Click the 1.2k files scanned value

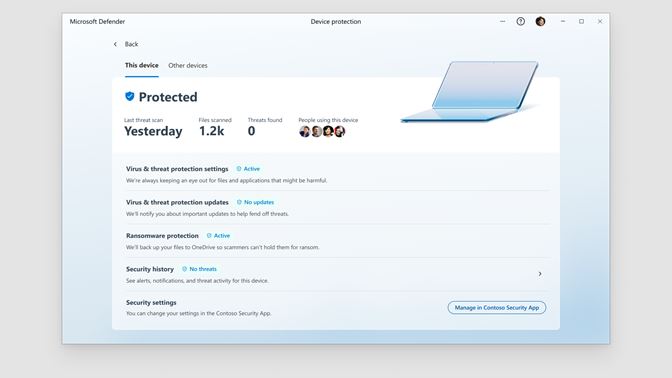(x=211, y=131)
